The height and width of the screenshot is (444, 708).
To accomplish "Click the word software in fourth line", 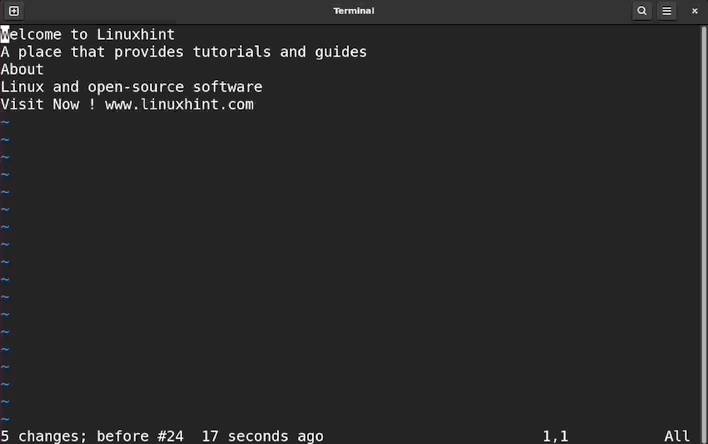I will click(227, 87).
